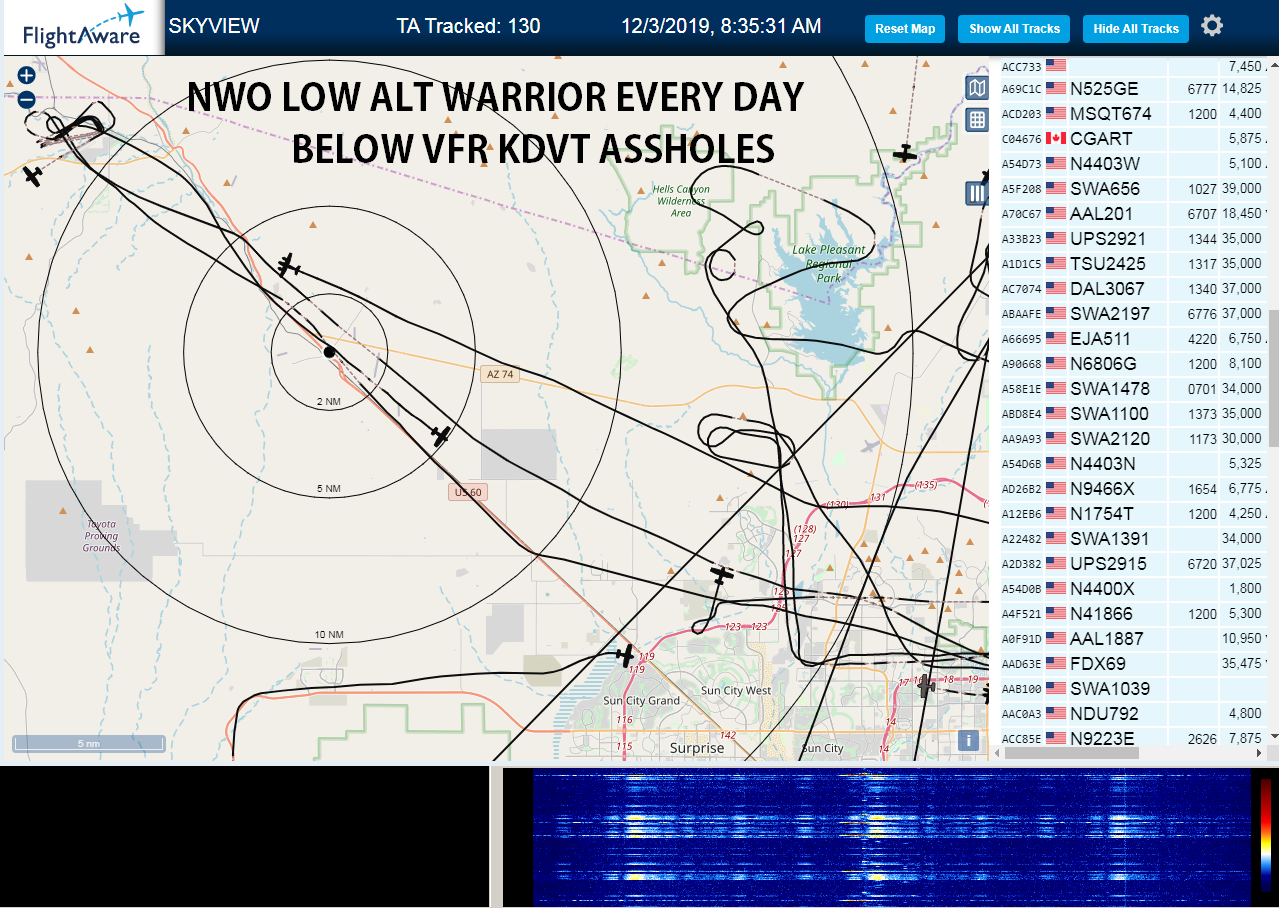Image resolution: width=1279 pixels, height=909 pixels.
Task: Zoom out of the map with minus button
Action: (x=26, y=100)
